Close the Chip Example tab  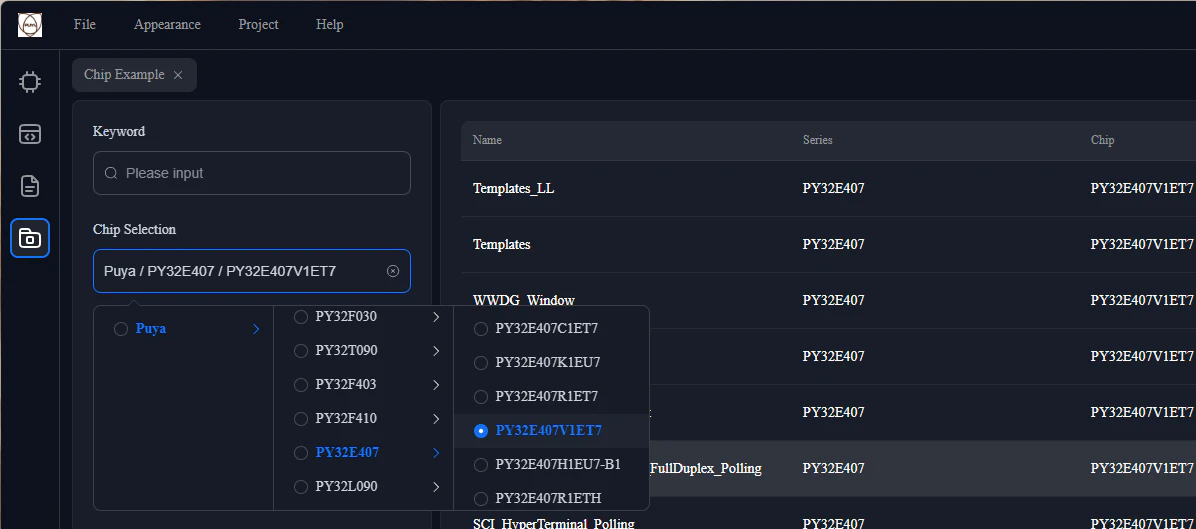[x=178, y=75]
